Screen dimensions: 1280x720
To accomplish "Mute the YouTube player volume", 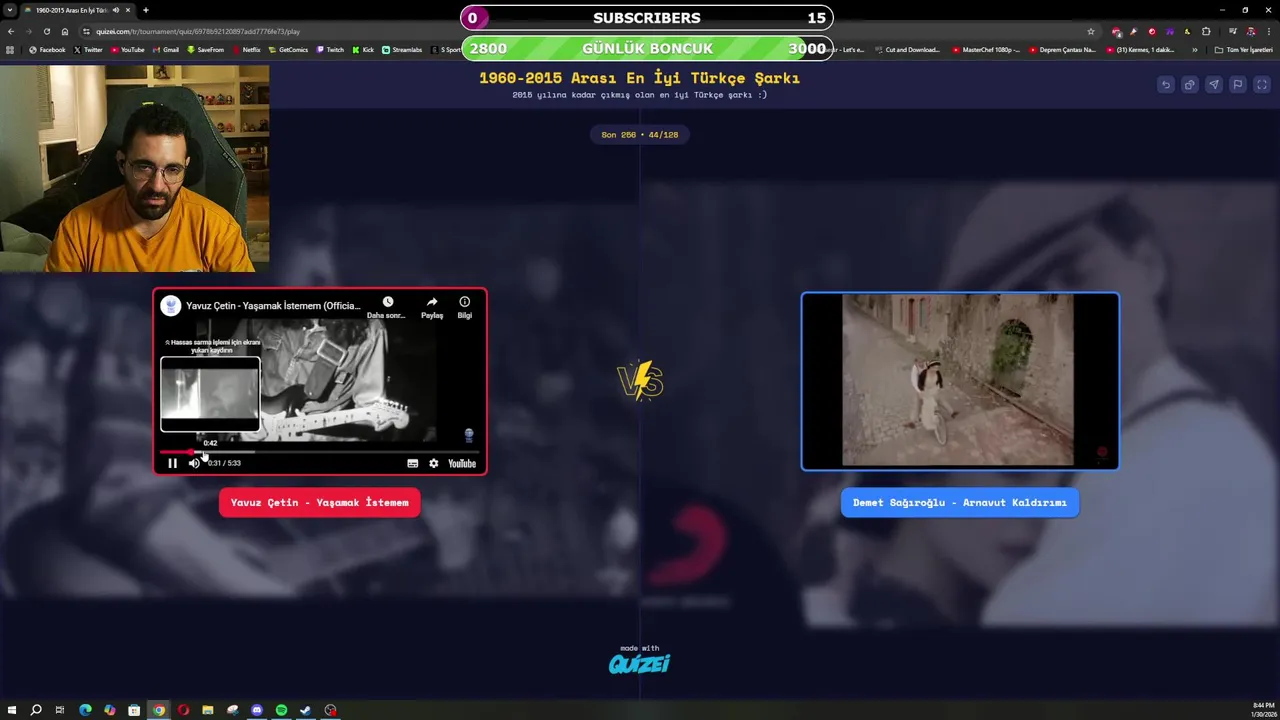I will pyautogui.click(x=194, y=463).
